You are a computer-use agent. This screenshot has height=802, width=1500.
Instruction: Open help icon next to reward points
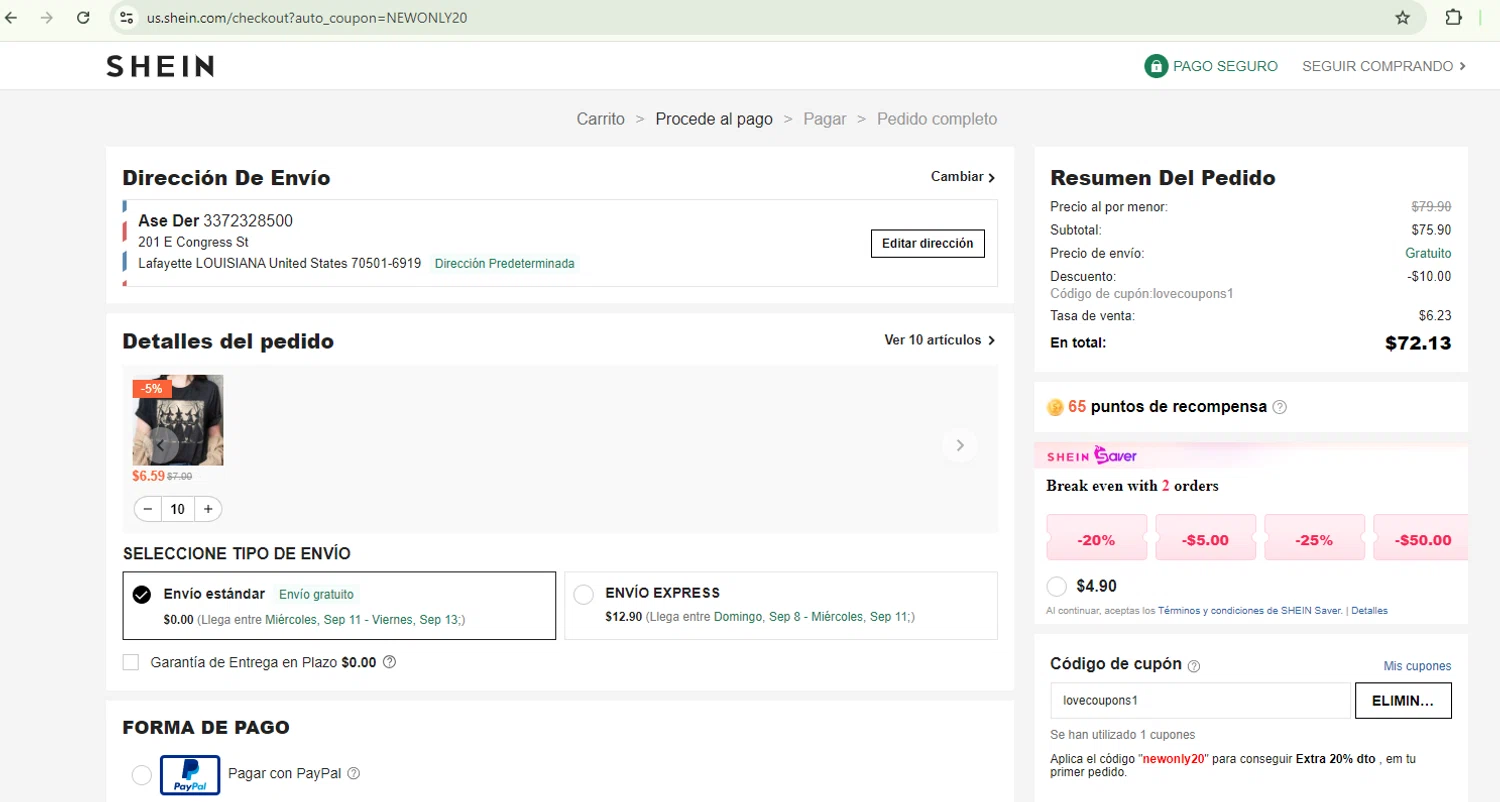[1280, 408]
